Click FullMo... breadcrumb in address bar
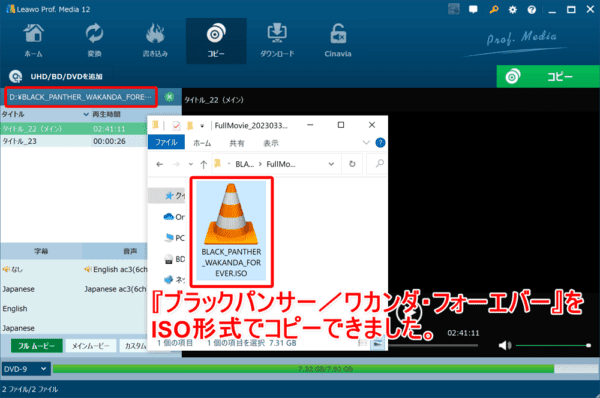This screenshot has height=398, width=600. click(x=280, y=164)
